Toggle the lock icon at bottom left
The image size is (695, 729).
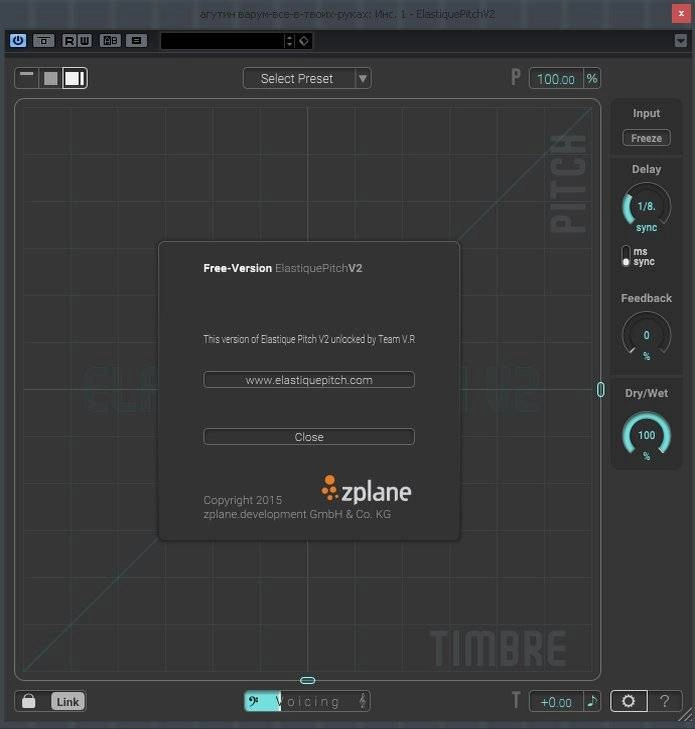[28, 701]
